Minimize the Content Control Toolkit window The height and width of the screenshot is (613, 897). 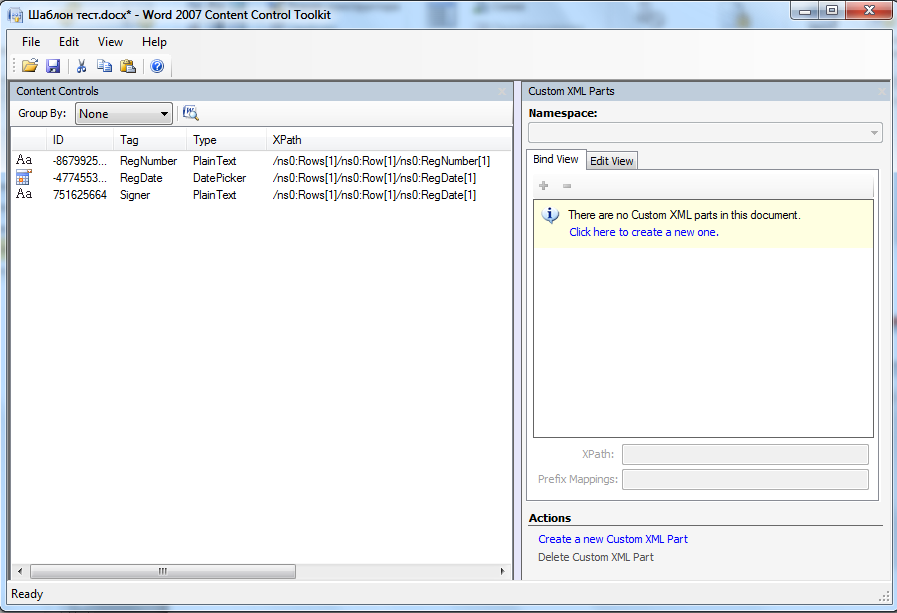pyautogui.click(x=805, y=11)
